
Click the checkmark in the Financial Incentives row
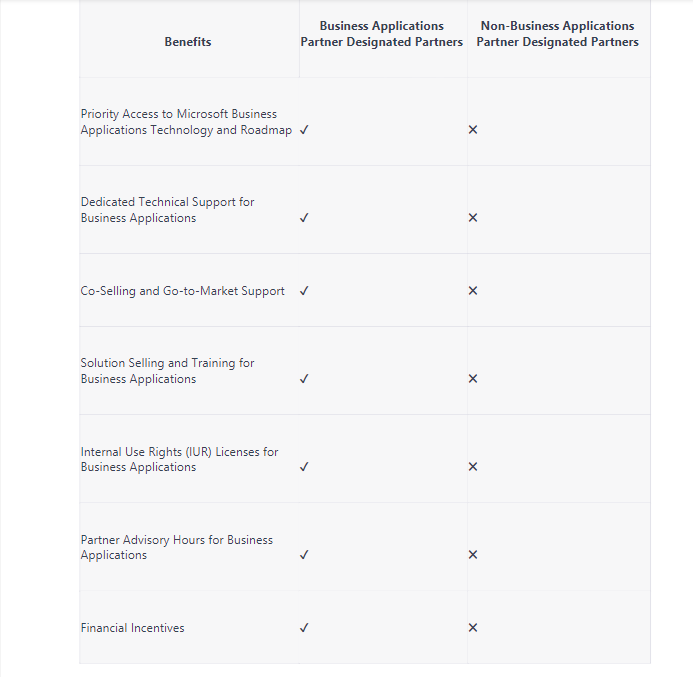click(304, 628)
